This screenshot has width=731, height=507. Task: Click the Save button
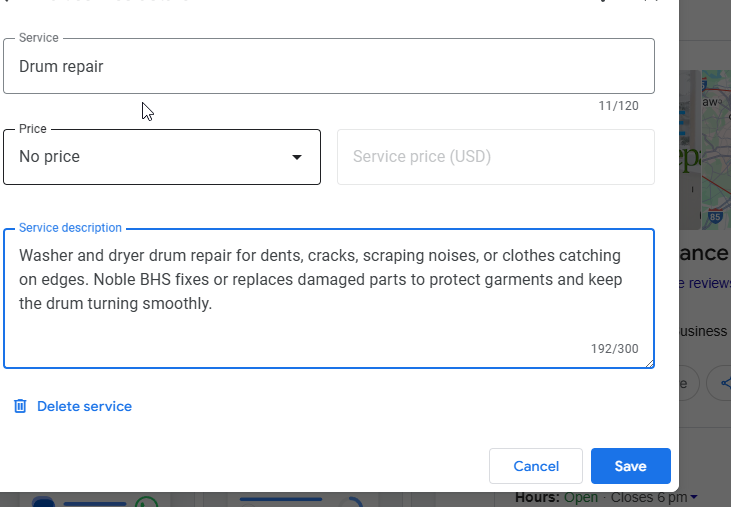[630, 466]
